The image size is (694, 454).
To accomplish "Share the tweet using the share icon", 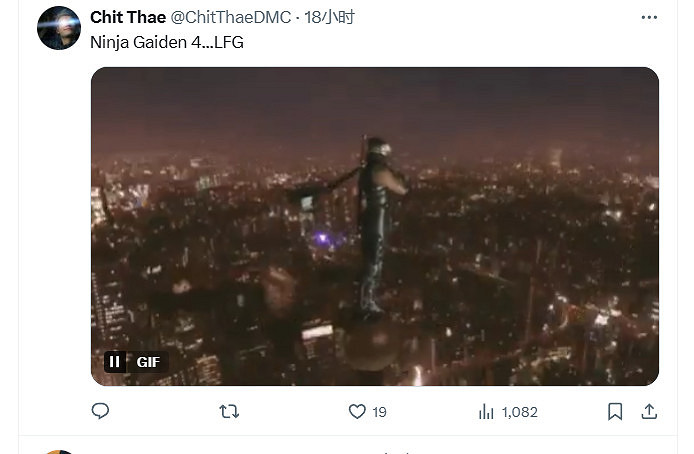I will click(649, 411).
